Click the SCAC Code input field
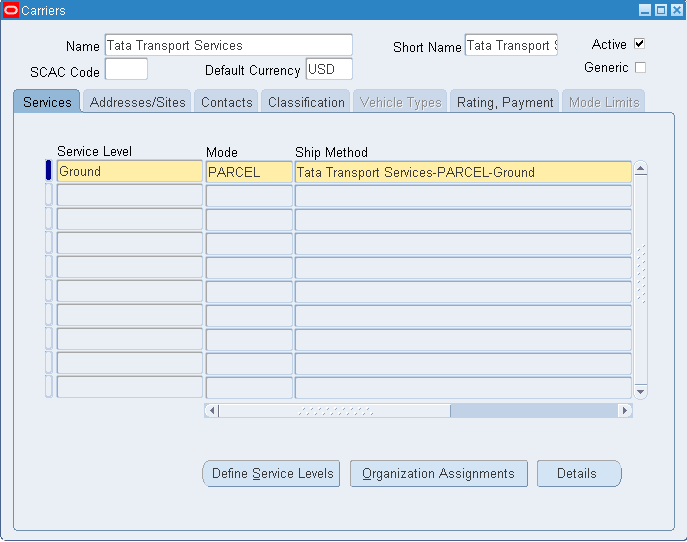The width and height of the screenshot is (687, 542). (x=126, y=70)
